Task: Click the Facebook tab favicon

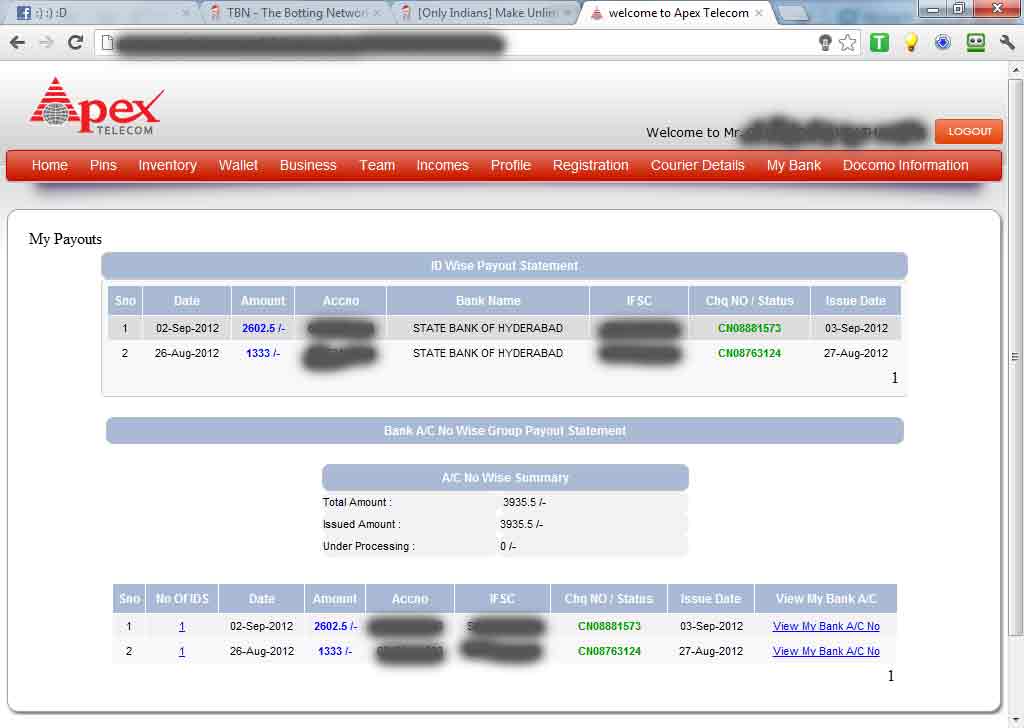Action: click(x=23, y=13)
